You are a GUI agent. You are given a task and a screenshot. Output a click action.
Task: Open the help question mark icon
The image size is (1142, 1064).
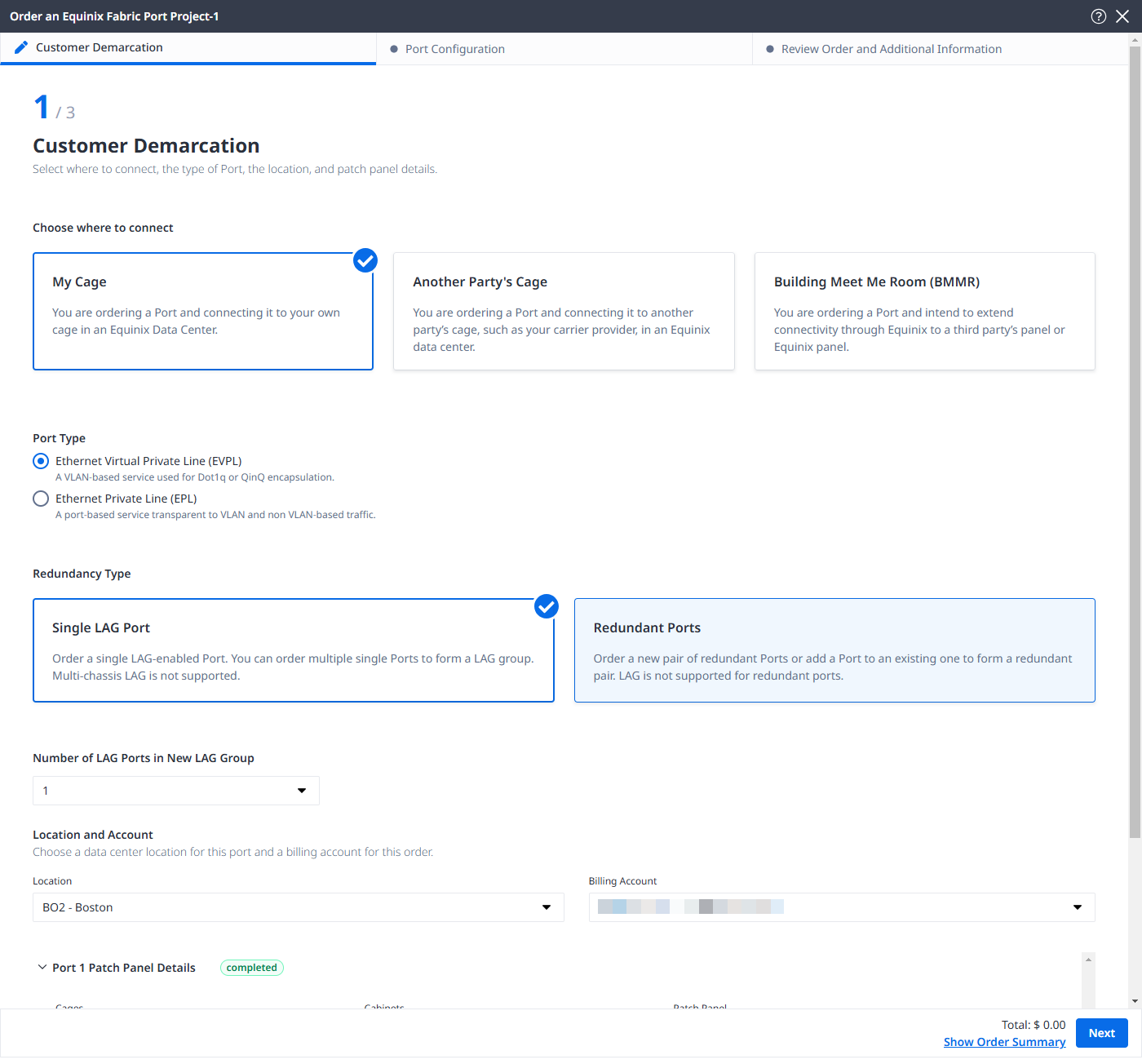point(1099,16)
